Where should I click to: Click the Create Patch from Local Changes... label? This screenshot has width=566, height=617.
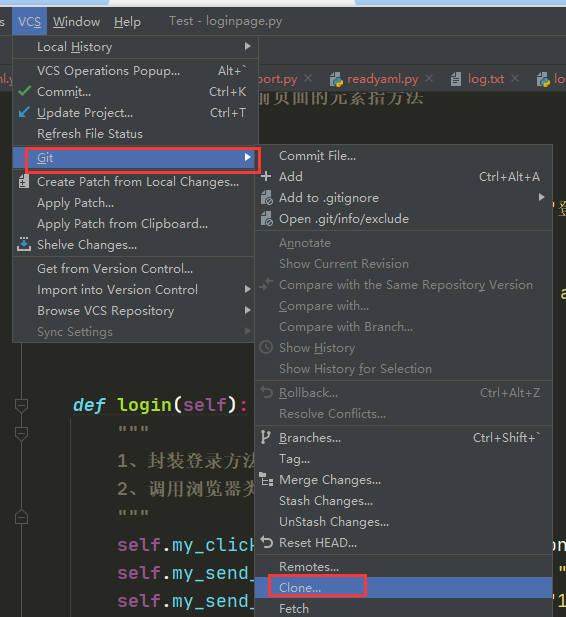[x=138, y=182]
